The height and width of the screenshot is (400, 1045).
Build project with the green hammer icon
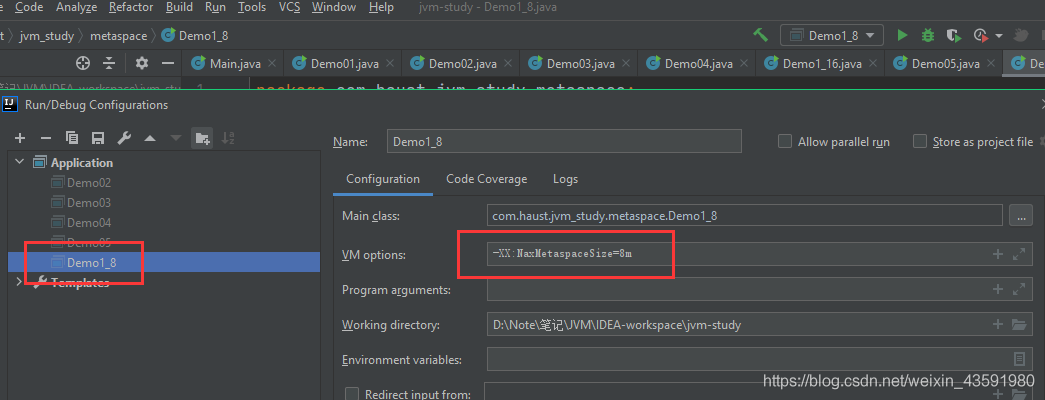coord(760,35)
